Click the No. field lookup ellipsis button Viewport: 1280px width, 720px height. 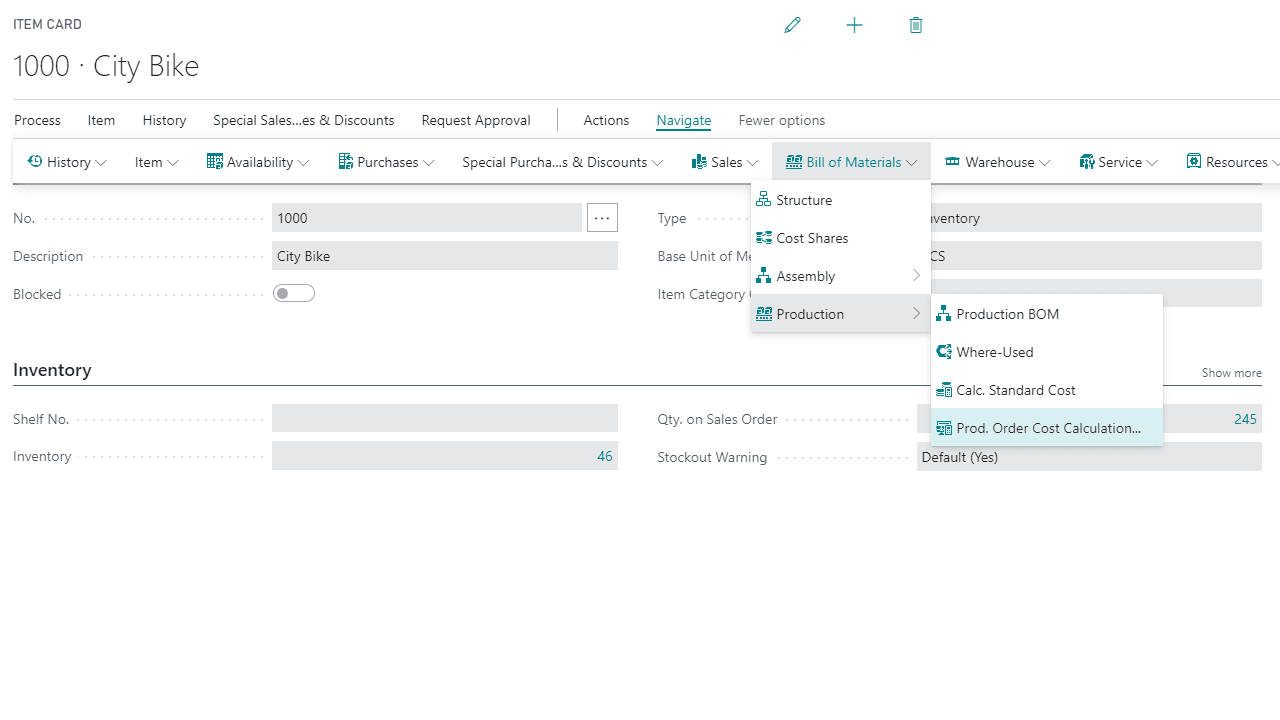pos(602,217)
